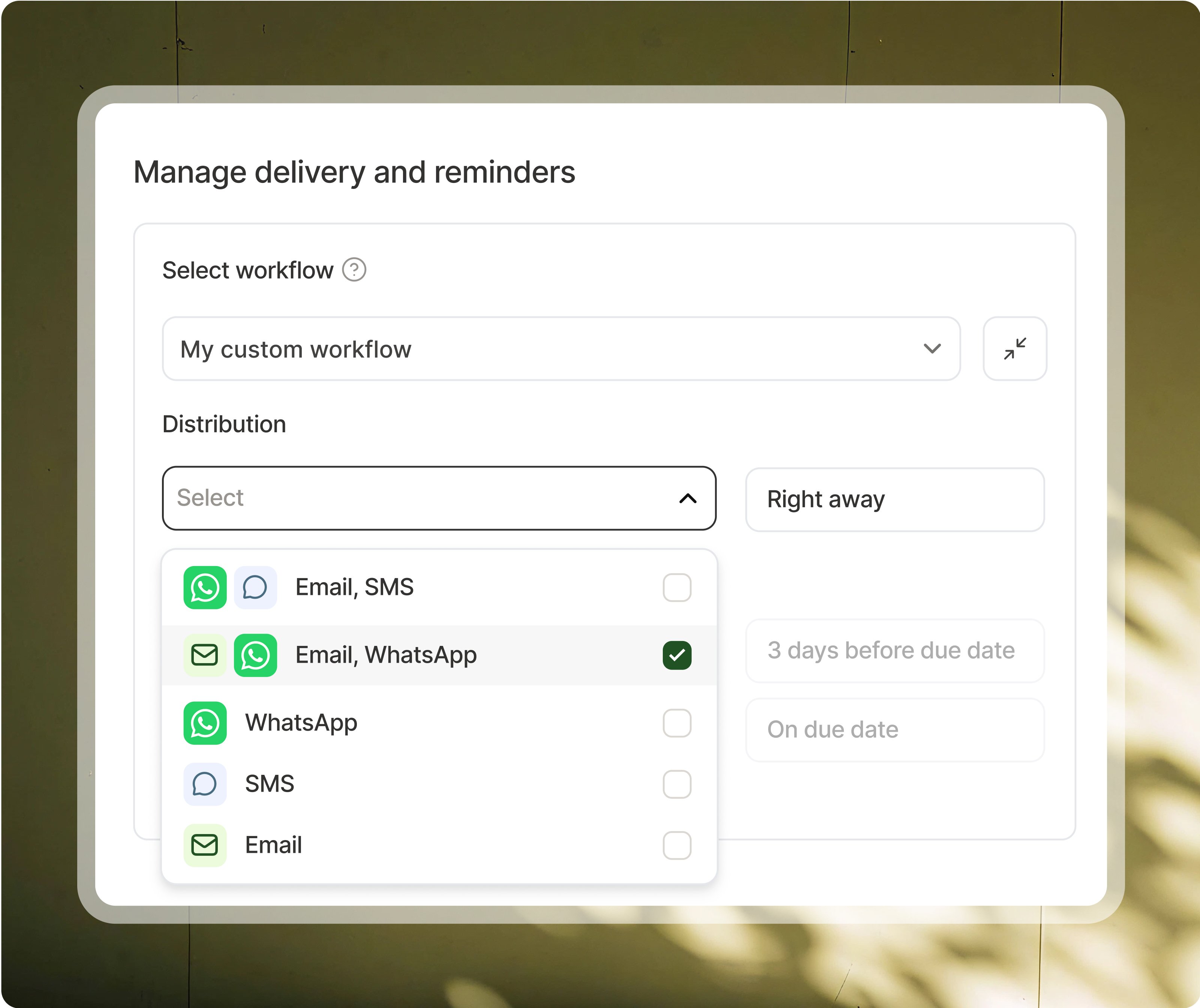1200x1008 pixels.
Task: Click envelope icon in Email, WhatsApp row
Action: click(205, 655)
